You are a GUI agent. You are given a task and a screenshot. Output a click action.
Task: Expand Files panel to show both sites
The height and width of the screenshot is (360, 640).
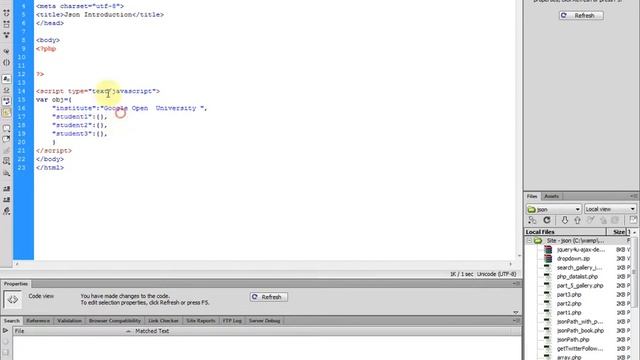[633, 220]
